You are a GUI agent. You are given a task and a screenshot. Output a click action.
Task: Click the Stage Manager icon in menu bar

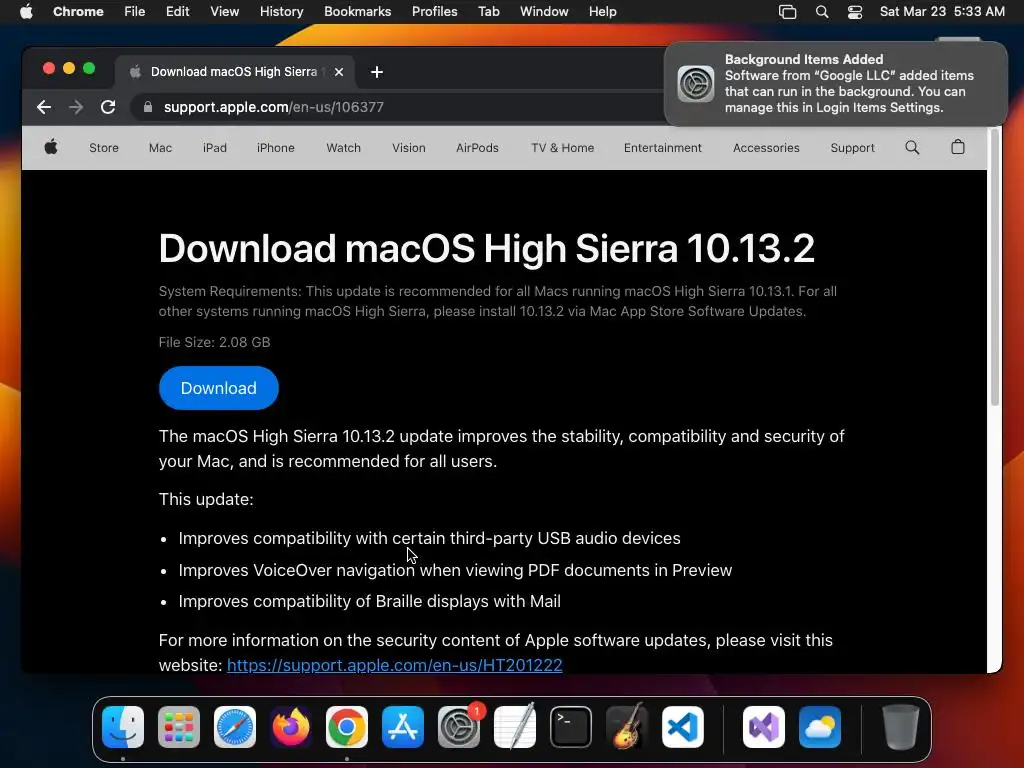(788, 12)
